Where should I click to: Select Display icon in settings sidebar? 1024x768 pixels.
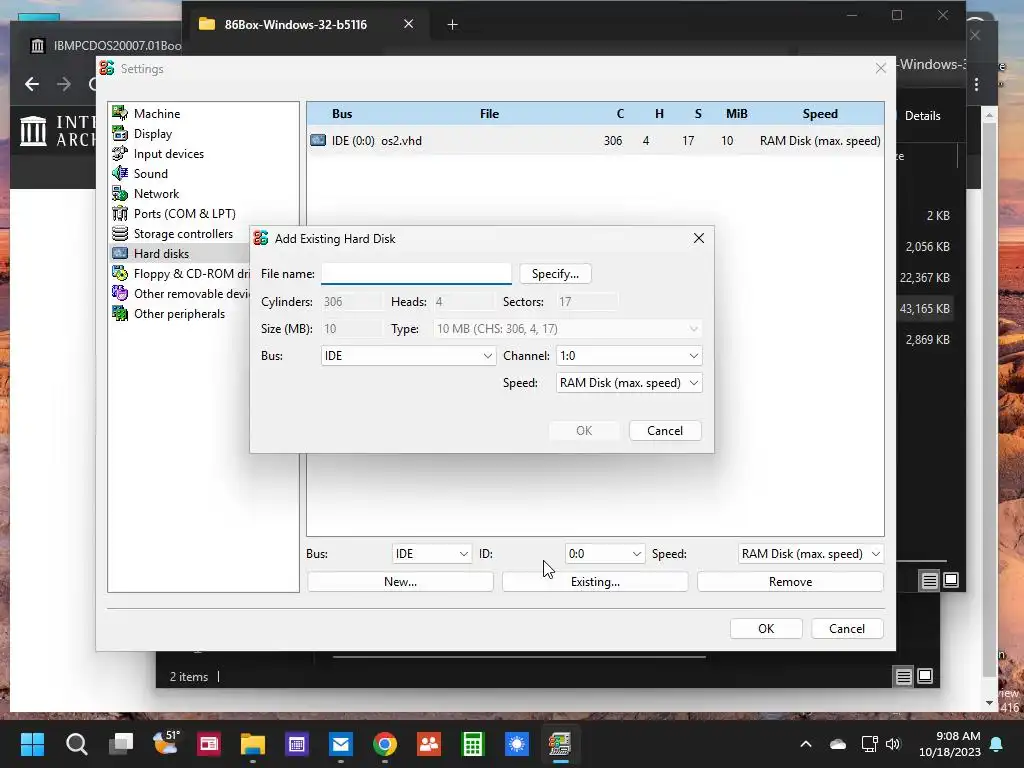[x=120, y=133]
